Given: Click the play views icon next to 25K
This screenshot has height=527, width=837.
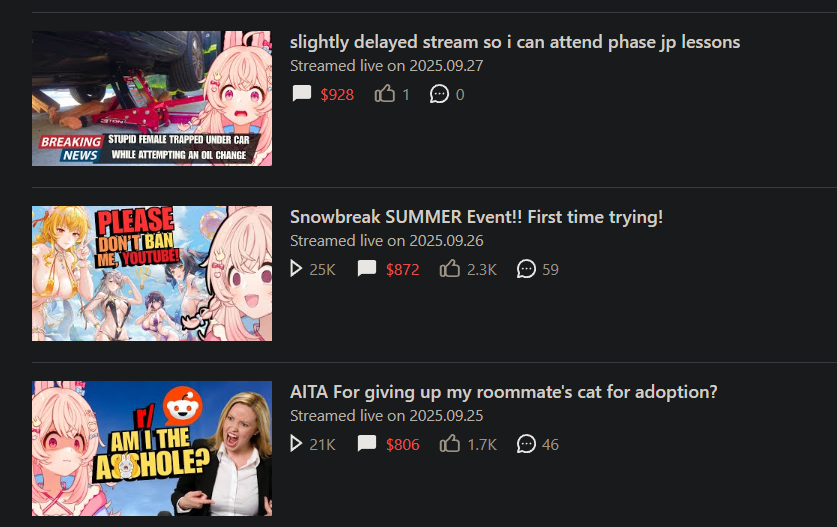Looking at the screenshot, I should [296, 269].
